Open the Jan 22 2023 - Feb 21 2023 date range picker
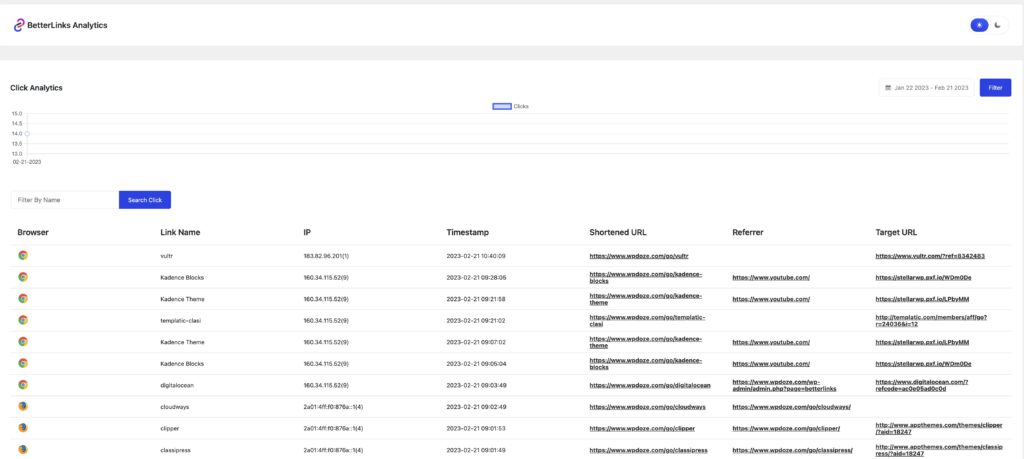Screen dimensions: 1024x459 (x=927, y=87)
